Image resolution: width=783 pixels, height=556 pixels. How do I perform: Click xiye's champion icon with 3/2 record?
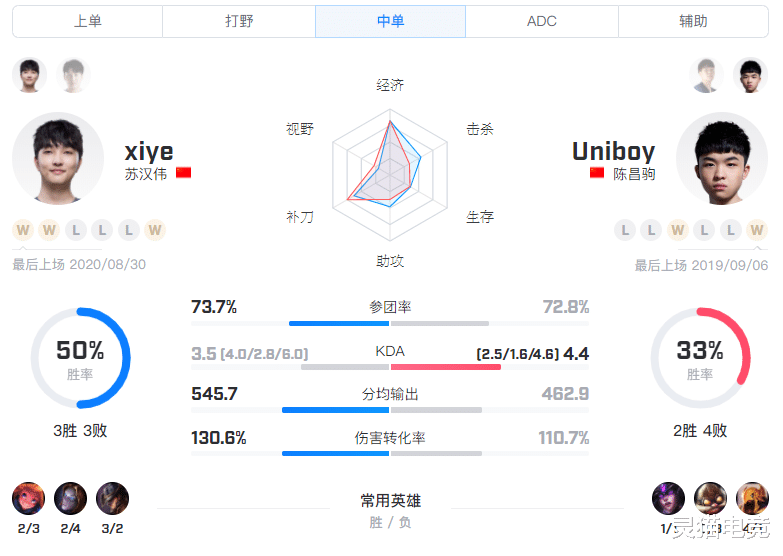click(112, 498)
